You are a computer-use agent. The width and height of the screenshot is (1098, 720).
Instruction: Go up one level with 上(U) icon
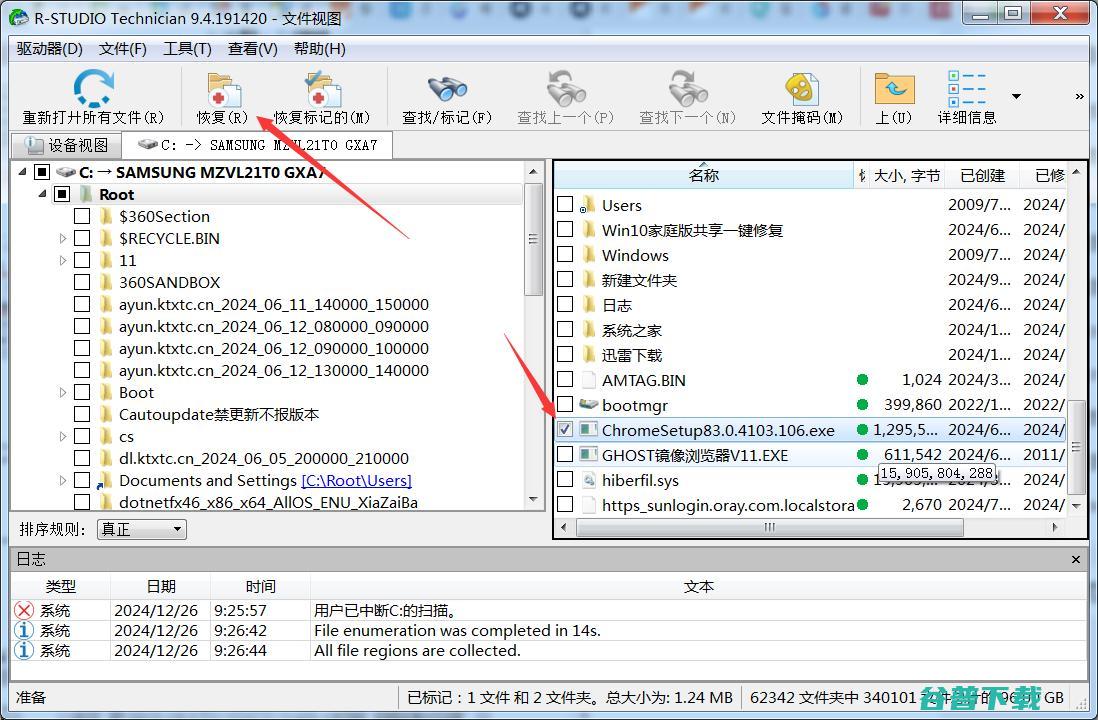(x=894, y=90)
